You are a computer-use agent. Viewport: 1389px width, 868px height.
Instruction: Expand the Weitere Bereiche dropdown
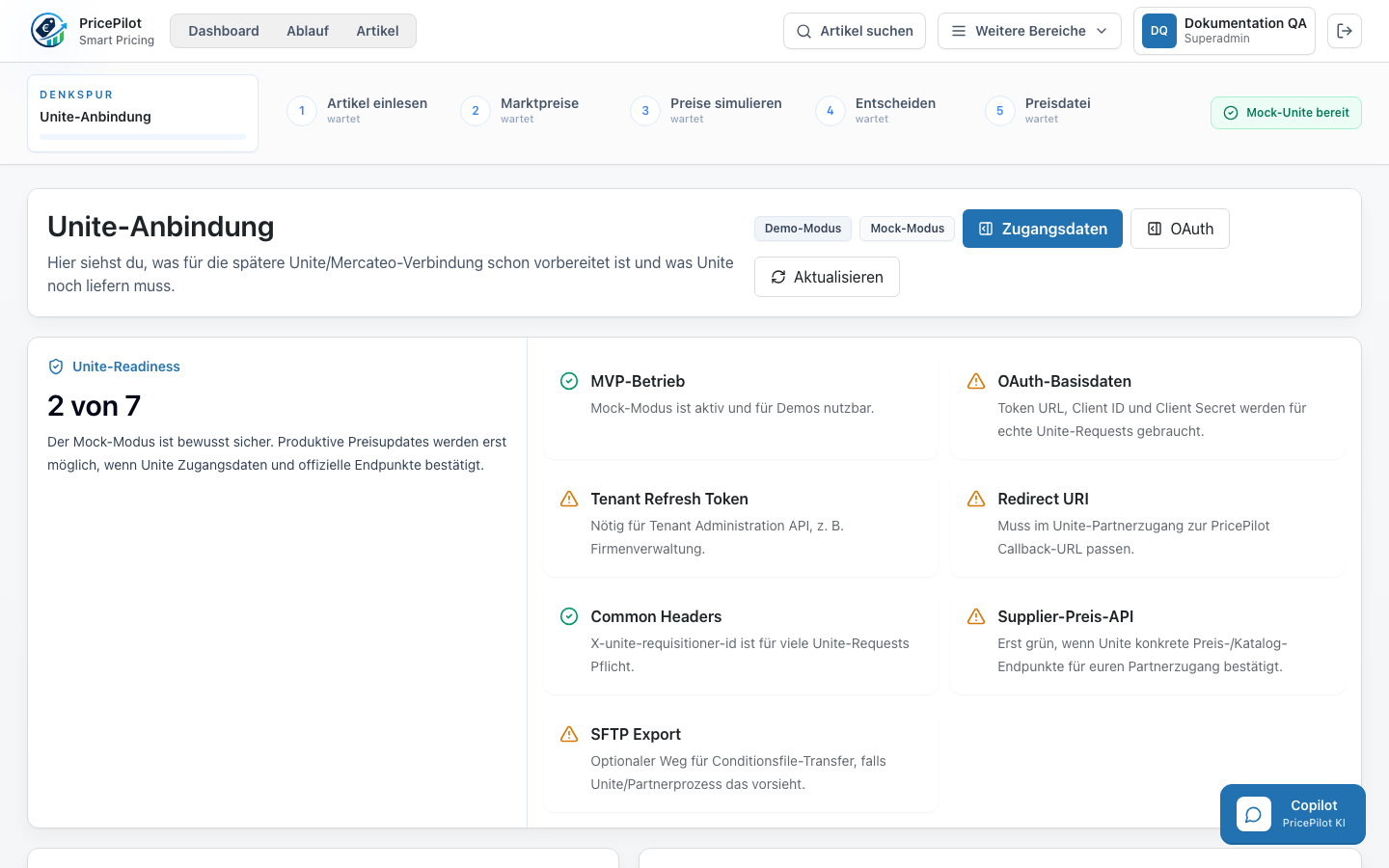[1029, 31]
